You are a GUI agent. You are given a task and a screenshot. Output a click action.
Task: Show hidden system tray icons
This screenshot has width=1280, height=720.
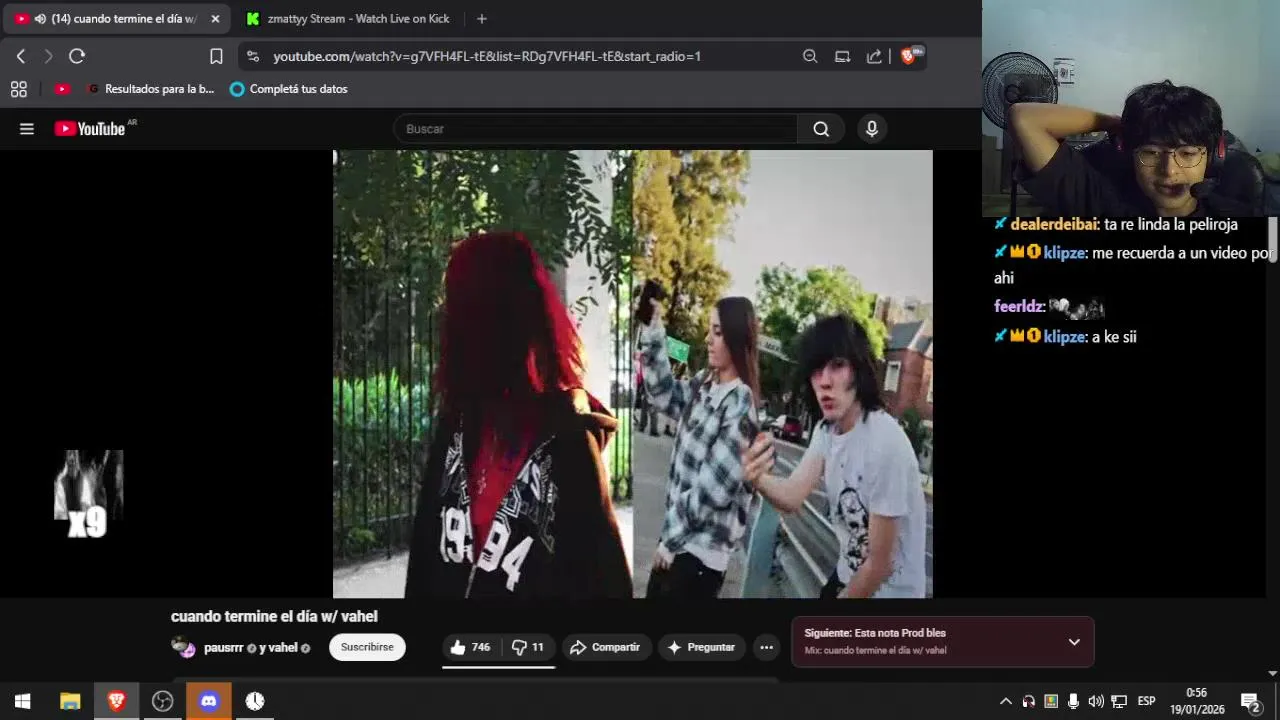click(1006, 701)
